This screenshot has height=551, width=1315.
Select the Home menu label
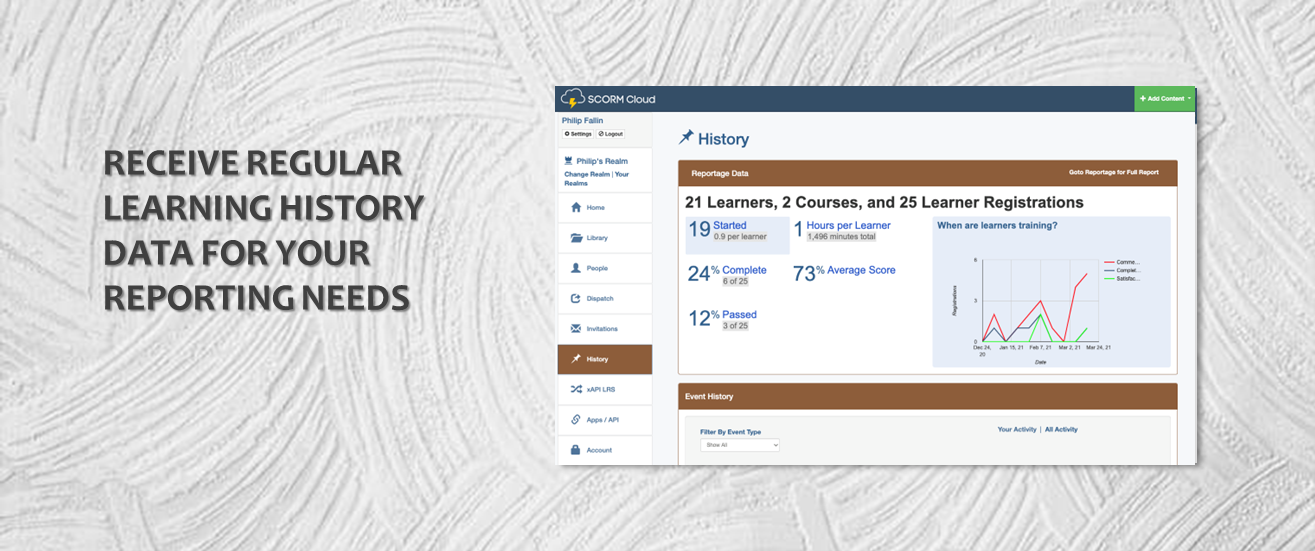(x=596, y=208)
